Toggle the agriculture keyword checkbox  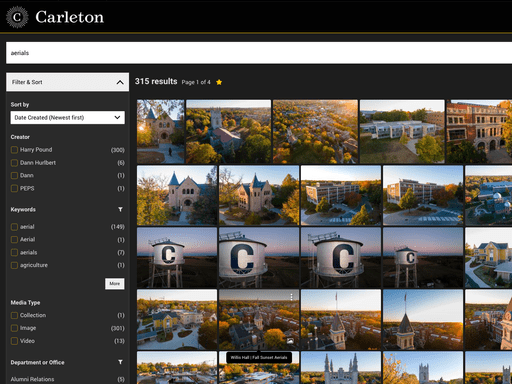(x=14, y=265)
